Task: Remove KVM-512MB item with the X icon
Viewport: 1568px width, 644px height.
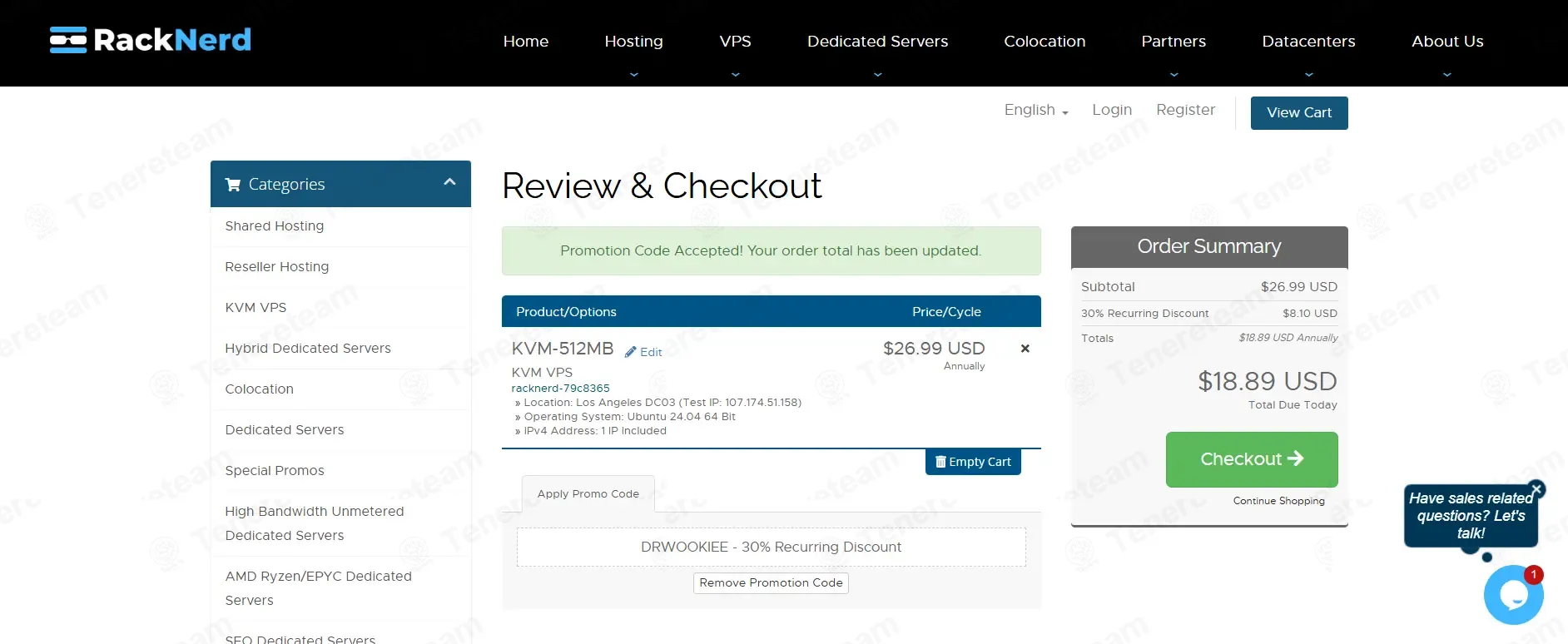Action: (1025, 349)
